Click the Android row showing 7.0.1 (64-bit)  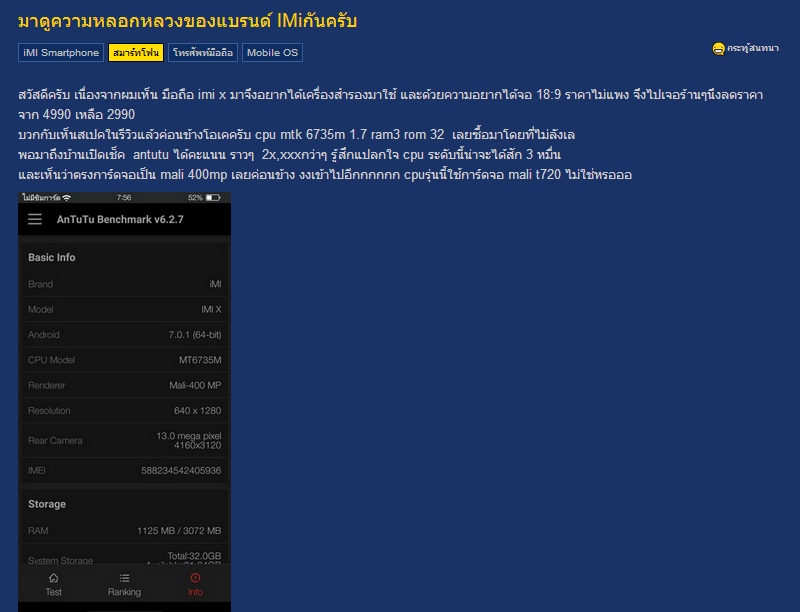tap(124, 335)
